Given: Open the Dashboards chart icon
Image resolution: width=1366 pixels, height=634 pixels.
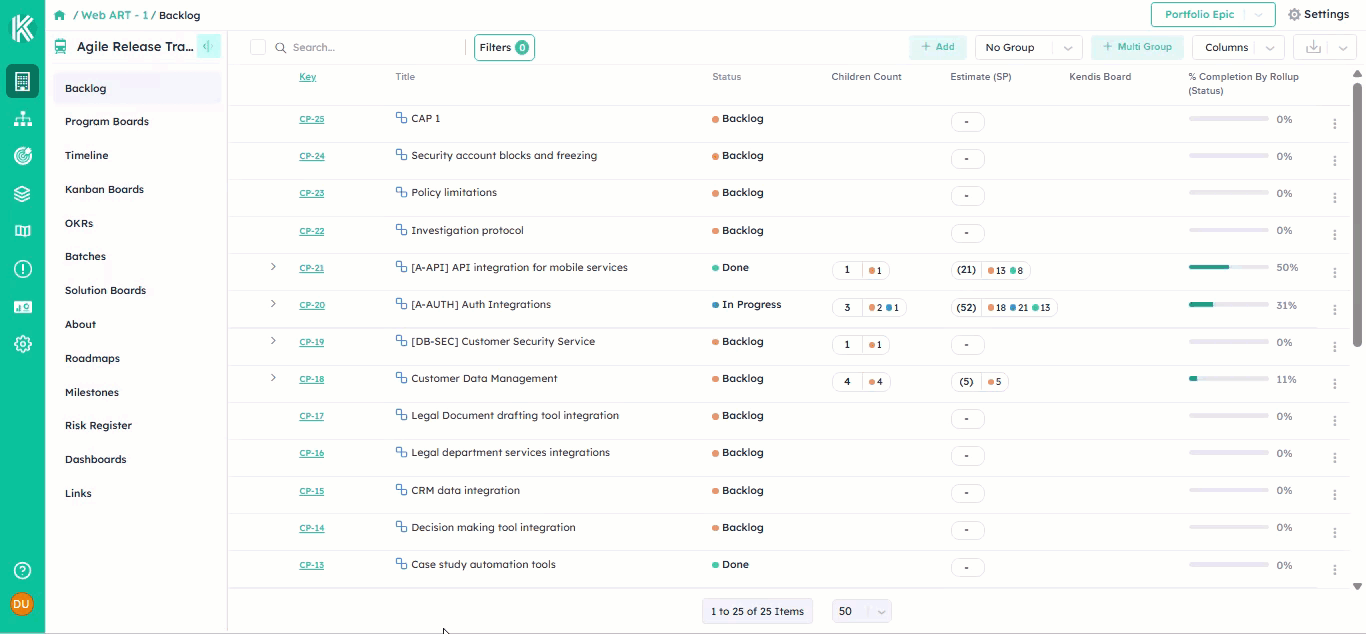Looking at the screenshot, I should (22, 305).
